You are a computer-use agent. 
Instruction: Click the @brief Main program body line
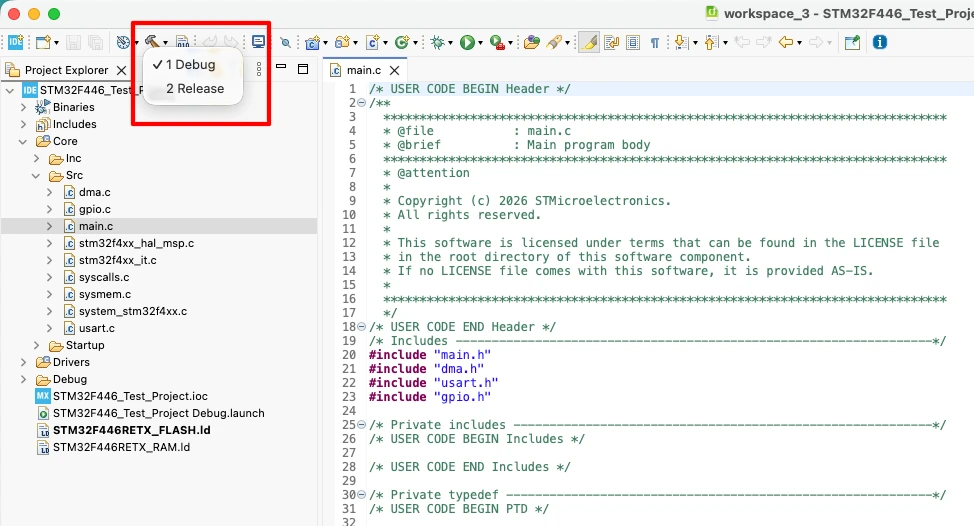click(517, 145)
